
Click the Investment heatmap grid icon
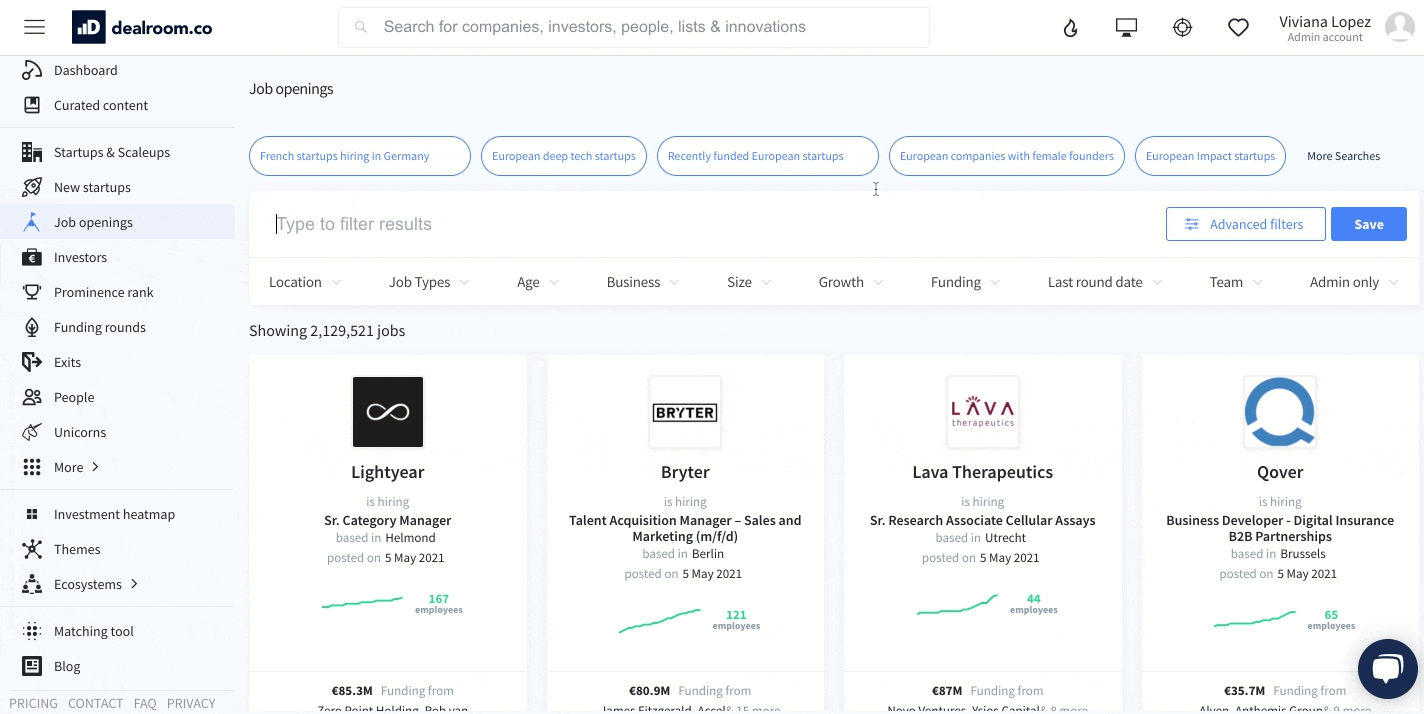(x=32, y=514)
